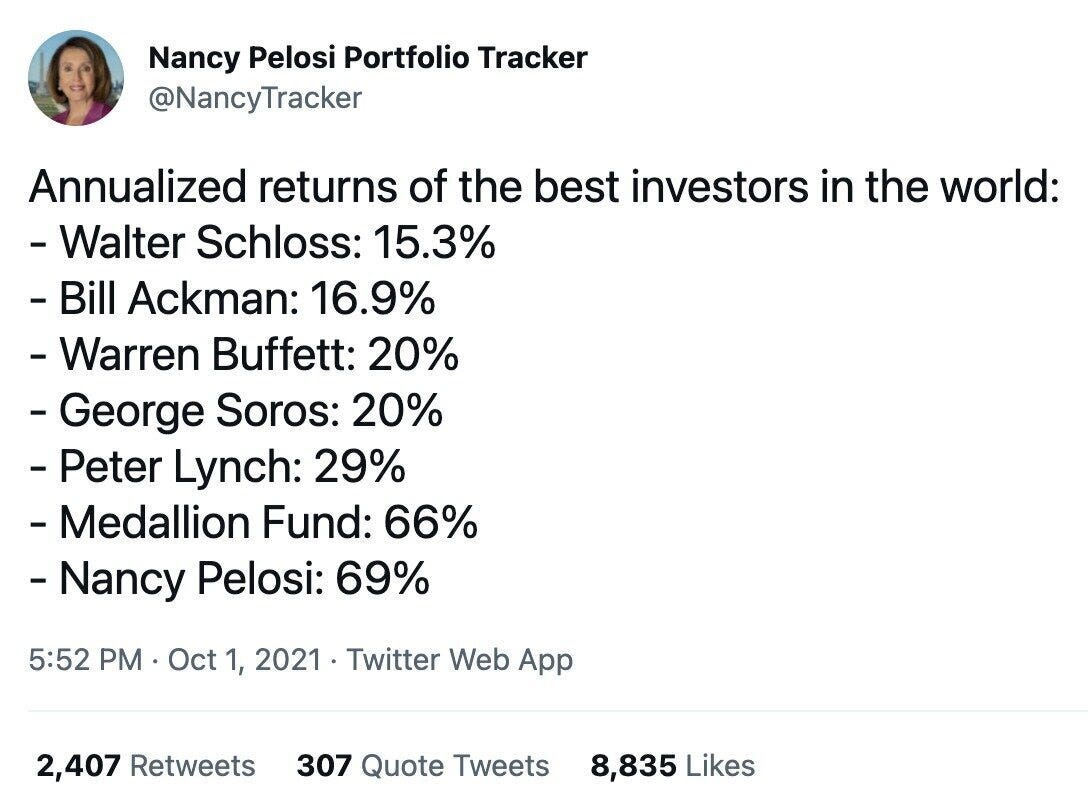The height and width of the screenshot is (806, 1088).
Task: Click the Nancy Pelosi: 69% line
Action: click(x=230, y=578)
